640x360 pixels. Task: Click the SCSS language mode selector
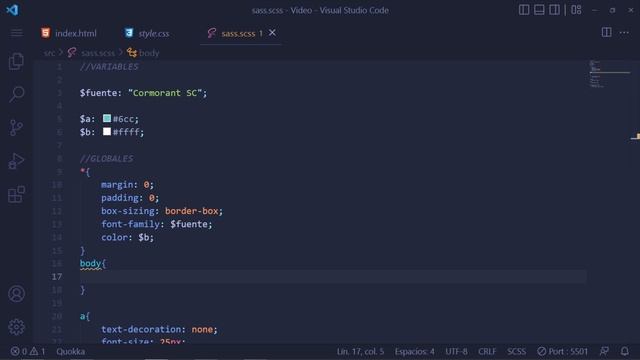pos(516,351)
